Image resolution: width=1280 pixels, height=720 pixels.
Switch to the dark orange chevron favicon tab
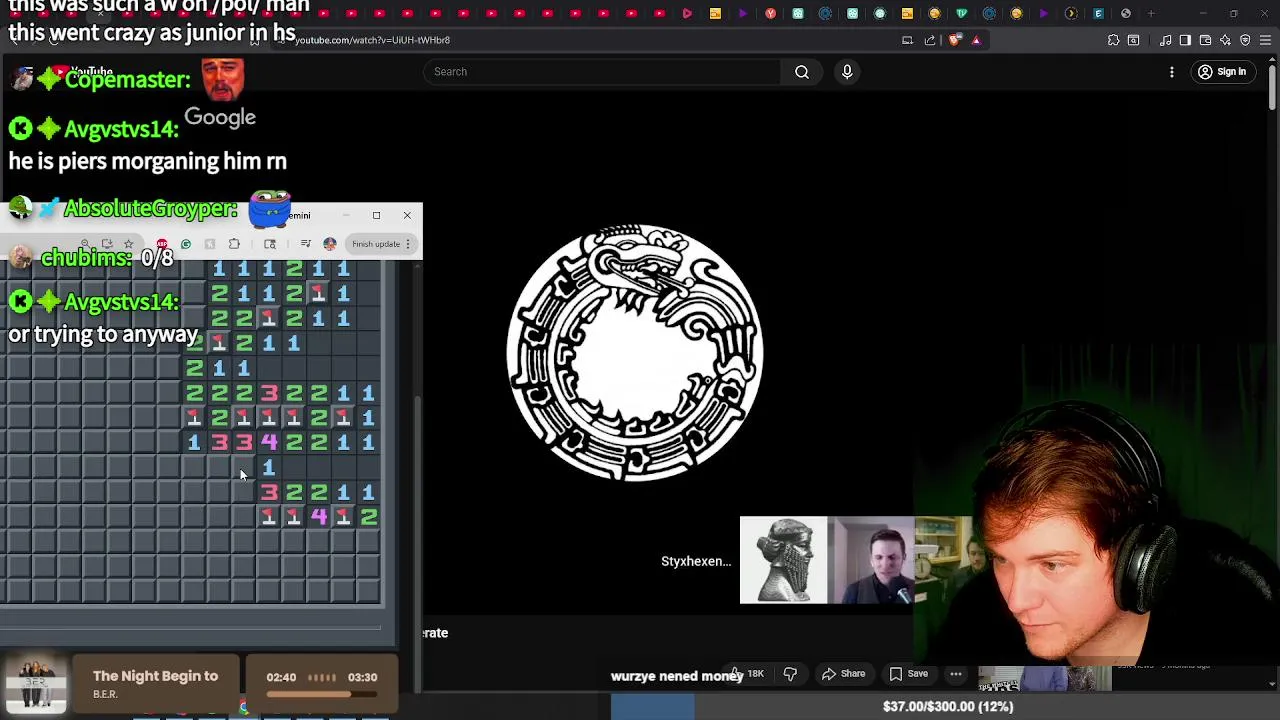point(1071,13)
